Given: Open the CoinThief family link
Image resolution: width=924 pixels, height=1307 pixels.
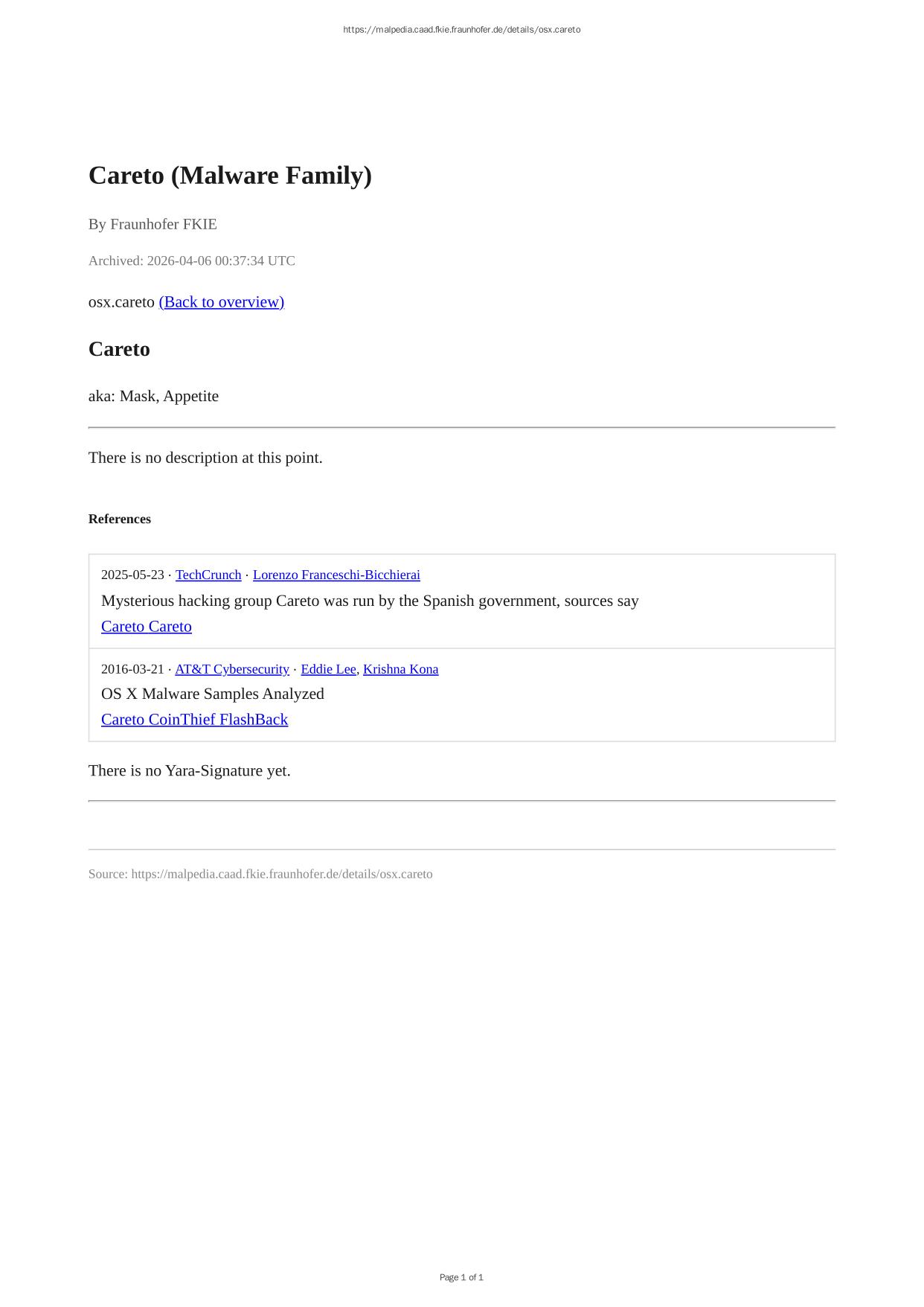Looking at the screenshot, I should pos(182,719).
